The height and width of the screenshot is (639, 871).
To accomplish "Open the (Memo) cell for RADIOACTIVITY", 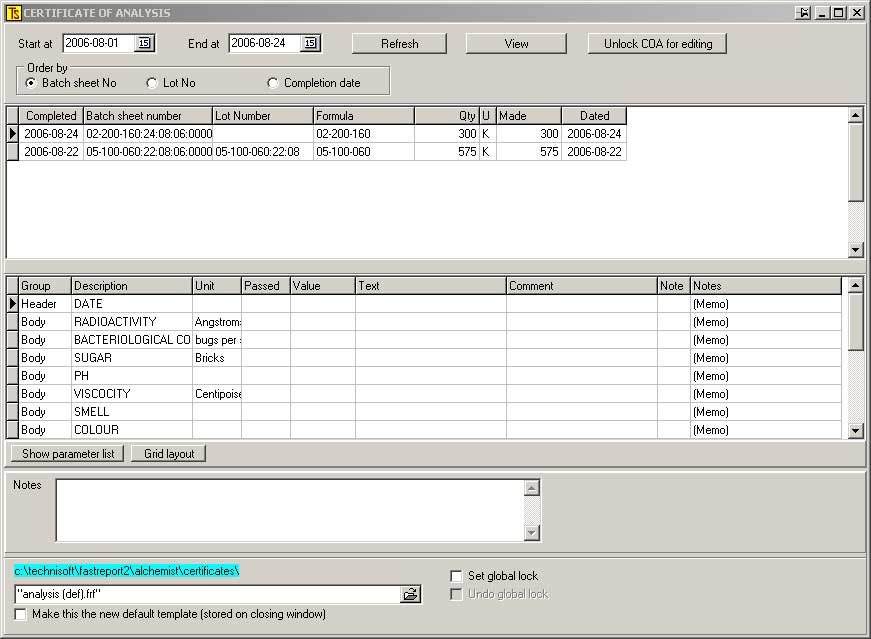I will (x=766, y=322).
